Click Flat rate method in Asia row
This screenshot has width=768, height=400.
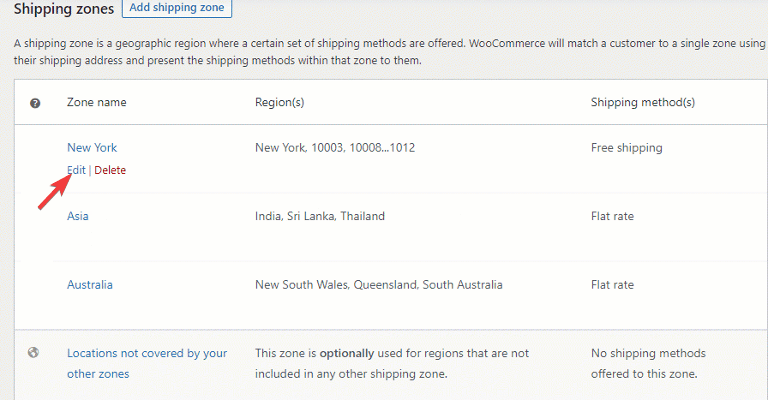tap(612, 216)
